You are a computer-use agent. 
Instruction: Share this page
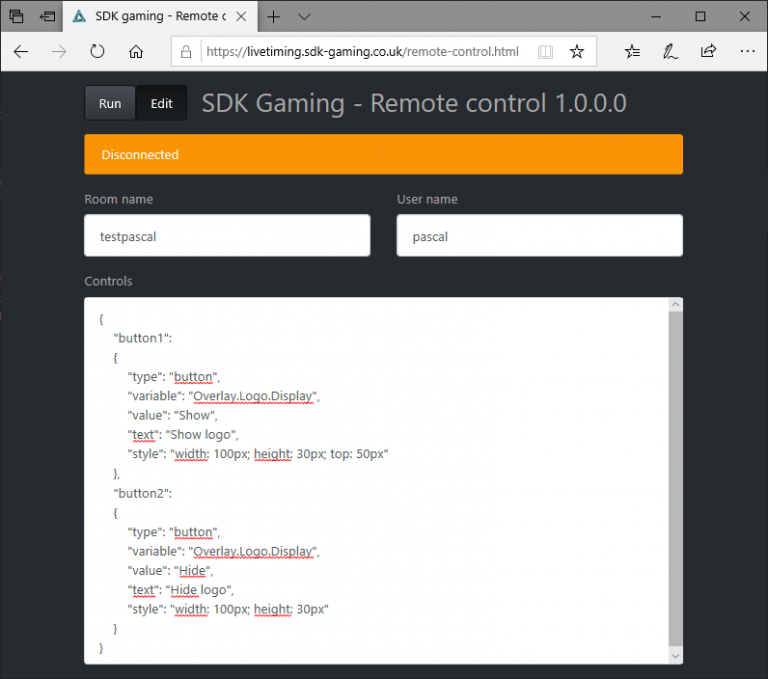point(708,51)
